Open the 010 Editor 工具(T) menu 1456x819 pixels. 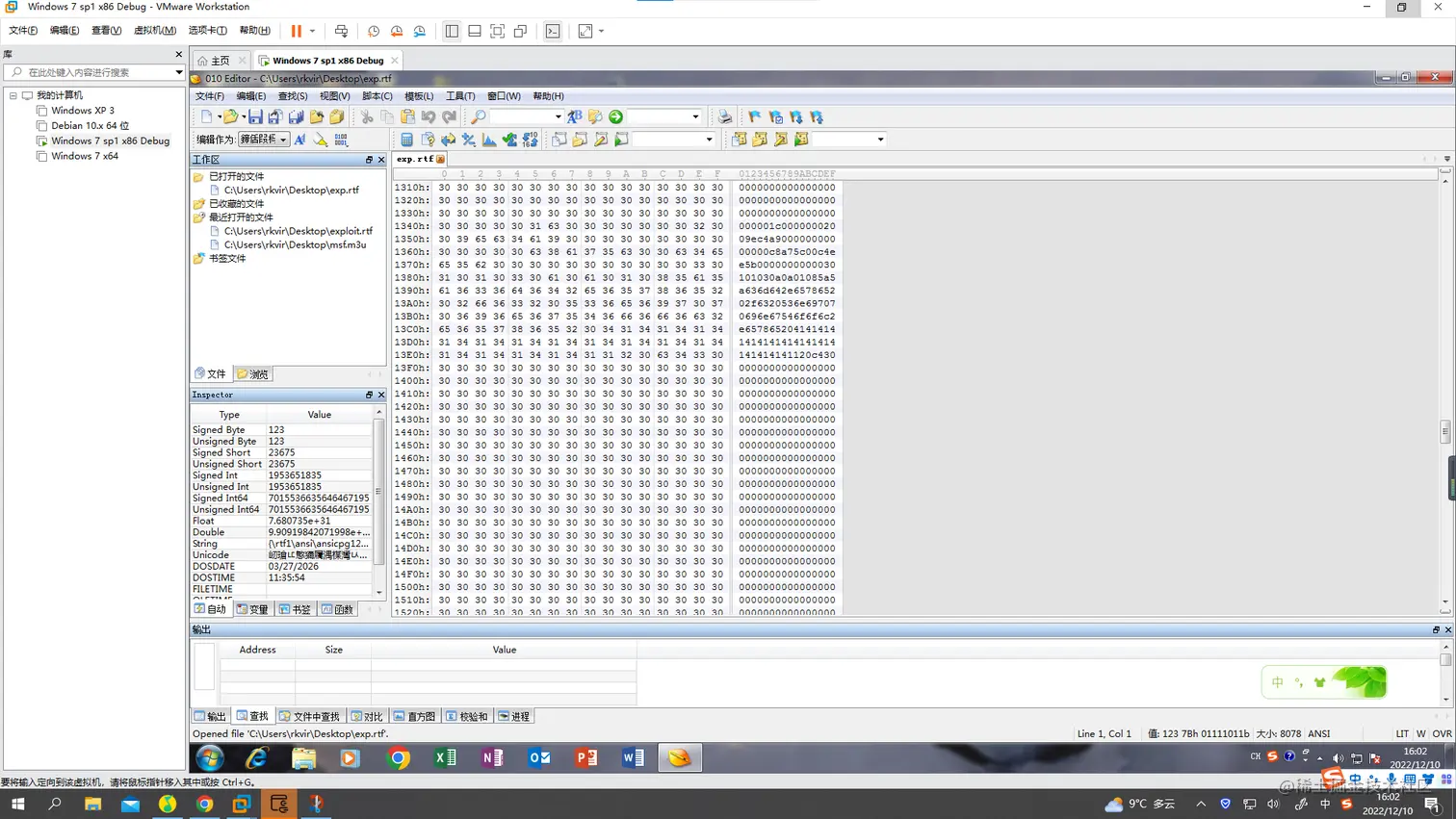pos(460,96)
